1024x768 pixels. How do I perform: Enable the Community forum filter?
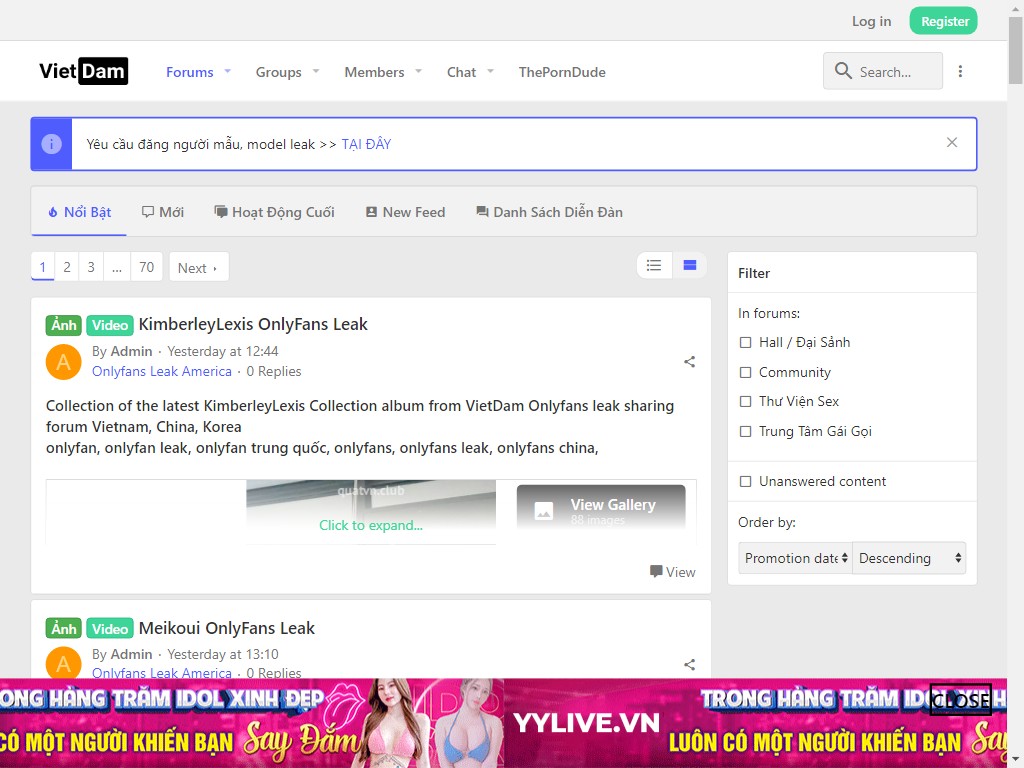745,372
